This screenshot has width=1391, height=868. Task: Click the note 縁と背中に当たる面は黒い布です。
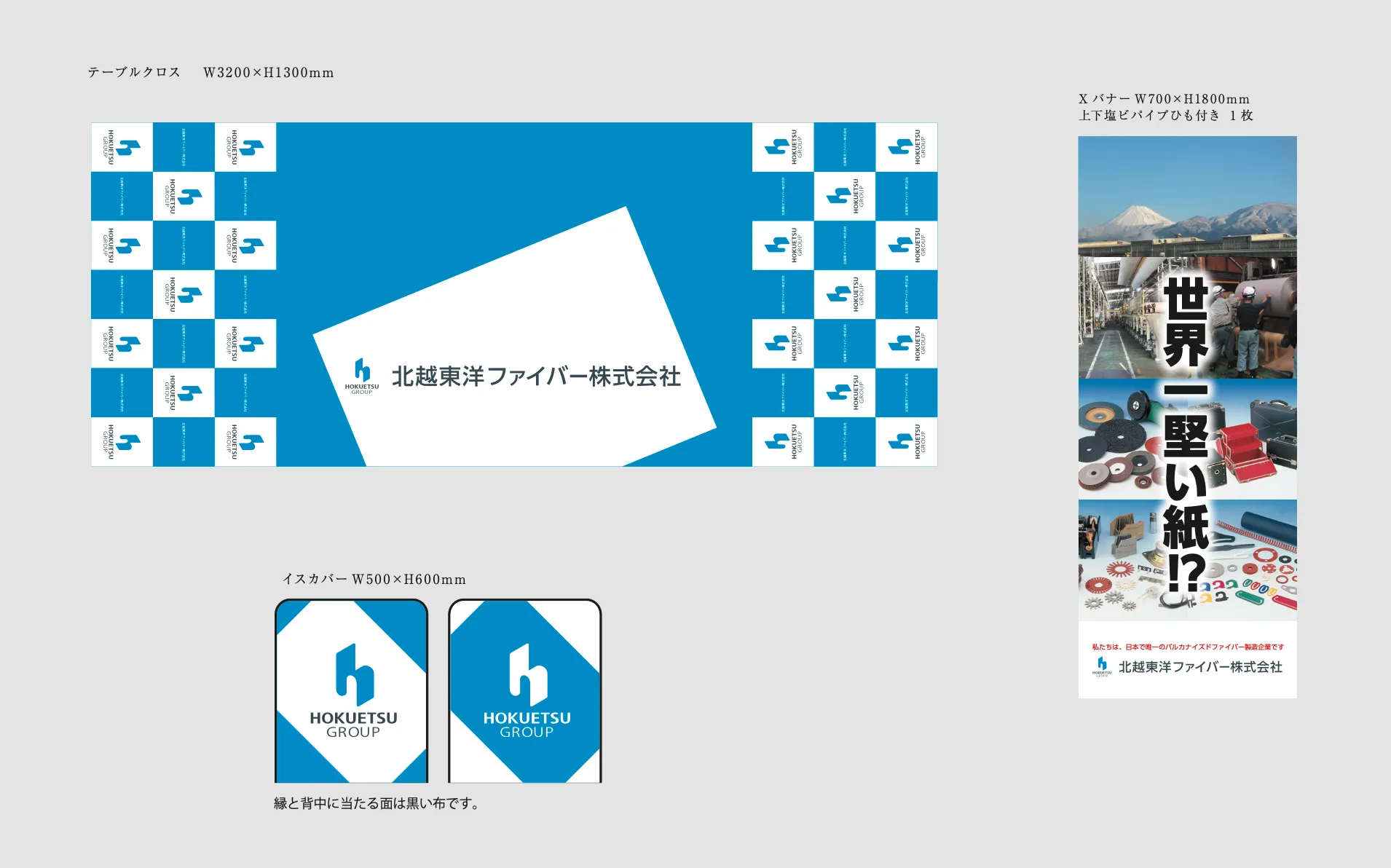pos(376,803)
